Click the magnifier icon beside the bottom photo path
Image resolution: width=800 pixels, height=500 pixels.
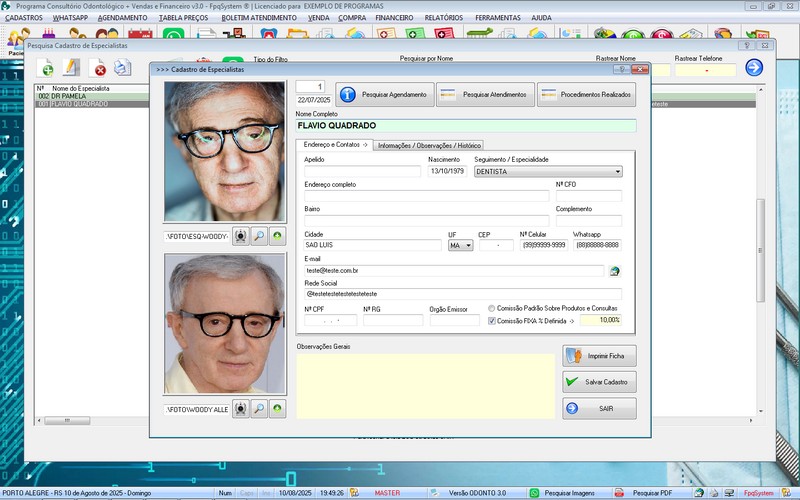click(x=258, y=409)
